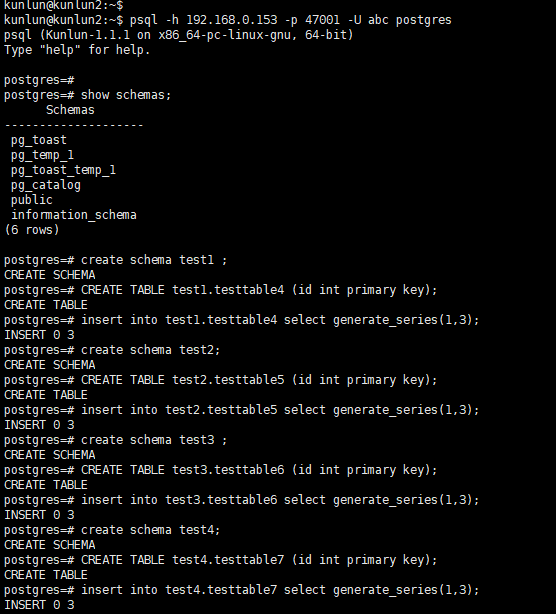This screenshot has width=556, height=614.
Task: Click the last 'INSERT 0 3' output line
Action: [x=39, y=605]
